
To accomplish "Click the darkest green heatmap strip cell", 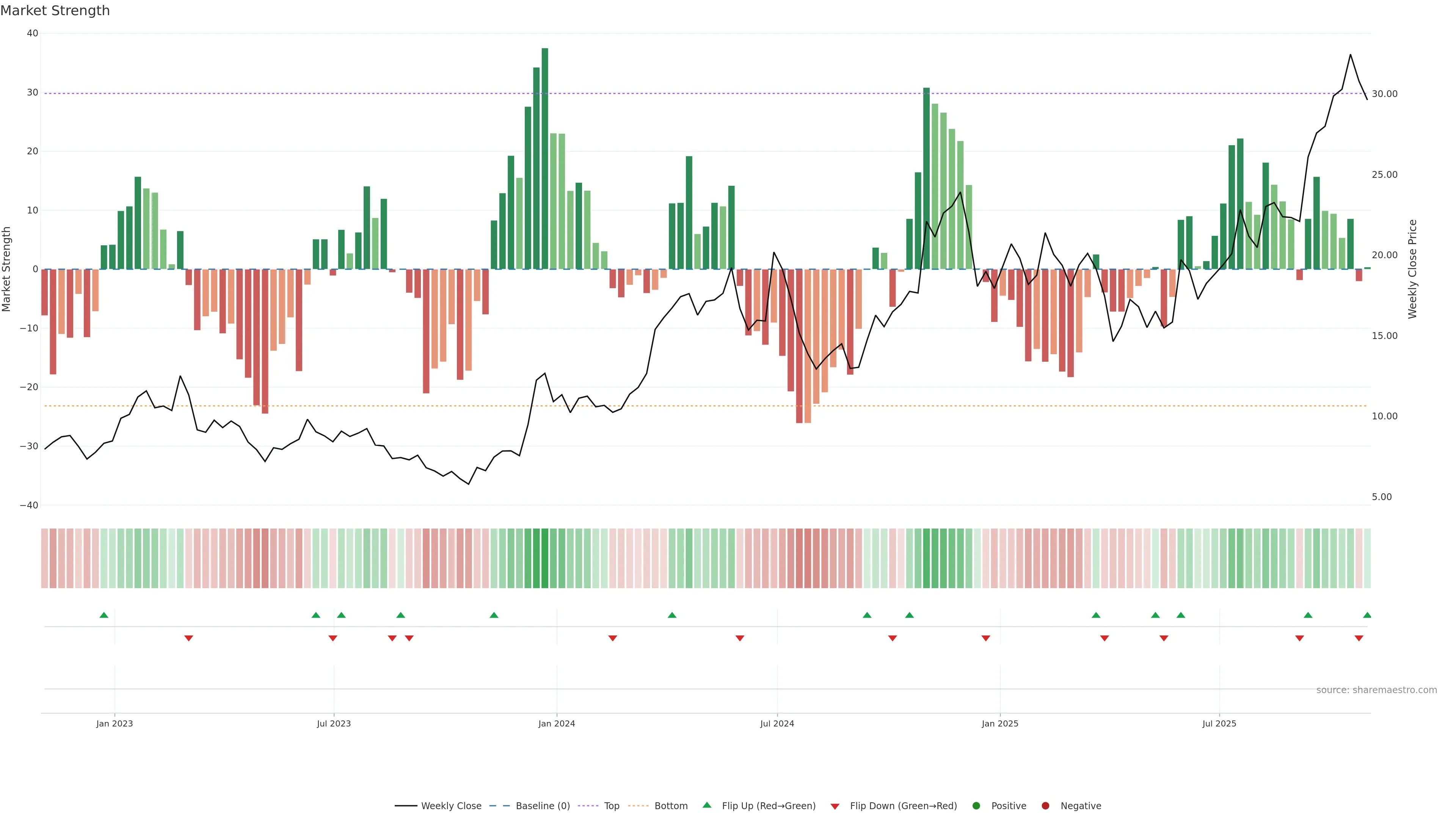I will pos(545,558).
